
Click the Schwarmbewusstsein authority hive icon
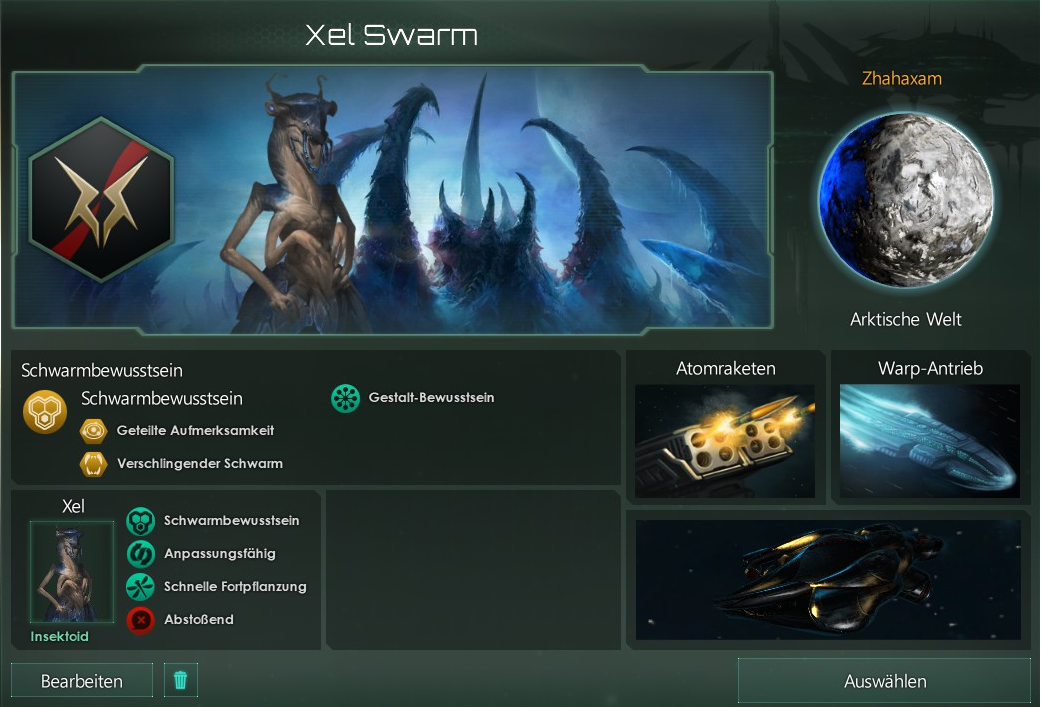pos(44,412)
